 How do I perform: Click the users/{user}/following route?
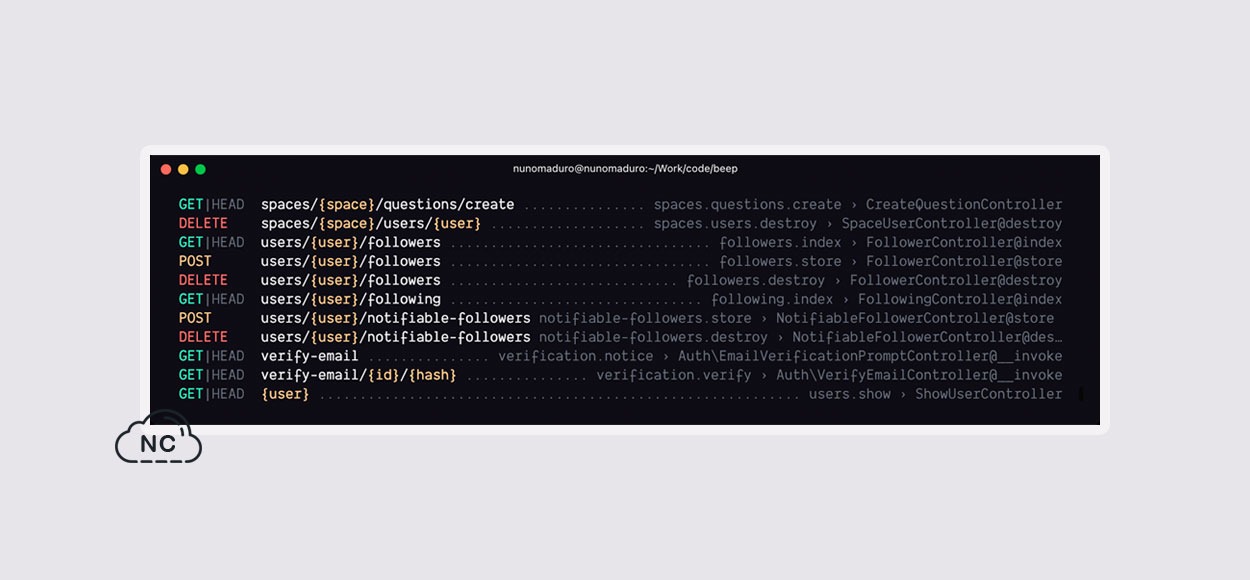351,300
